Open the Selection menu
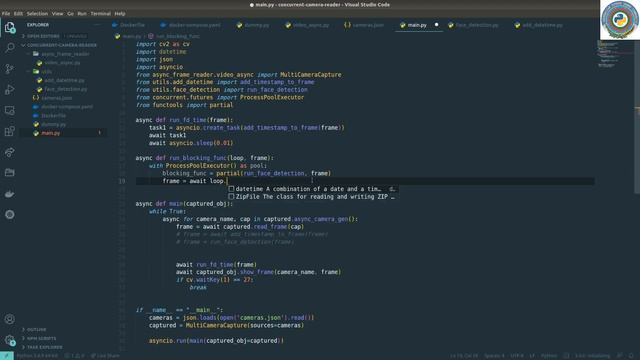 coord(37,13)
